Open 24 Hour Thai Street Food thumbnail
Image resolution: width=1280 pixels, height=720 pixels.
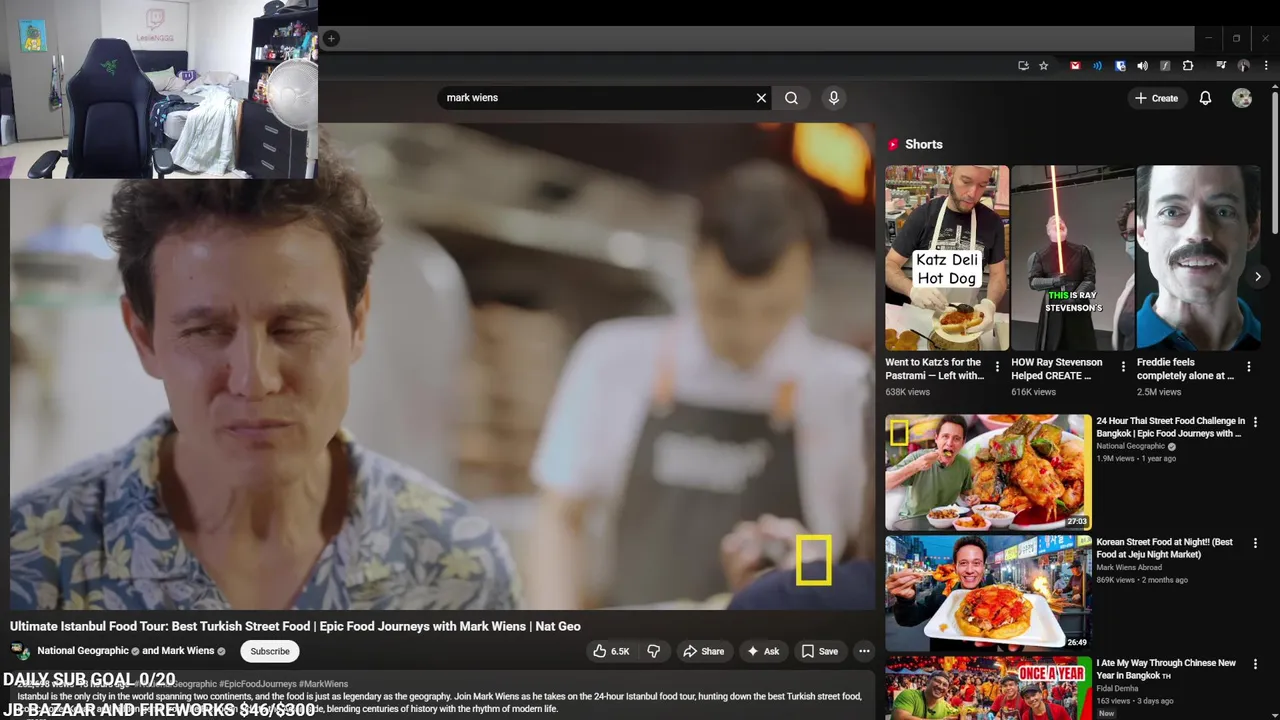pos(988,472)
